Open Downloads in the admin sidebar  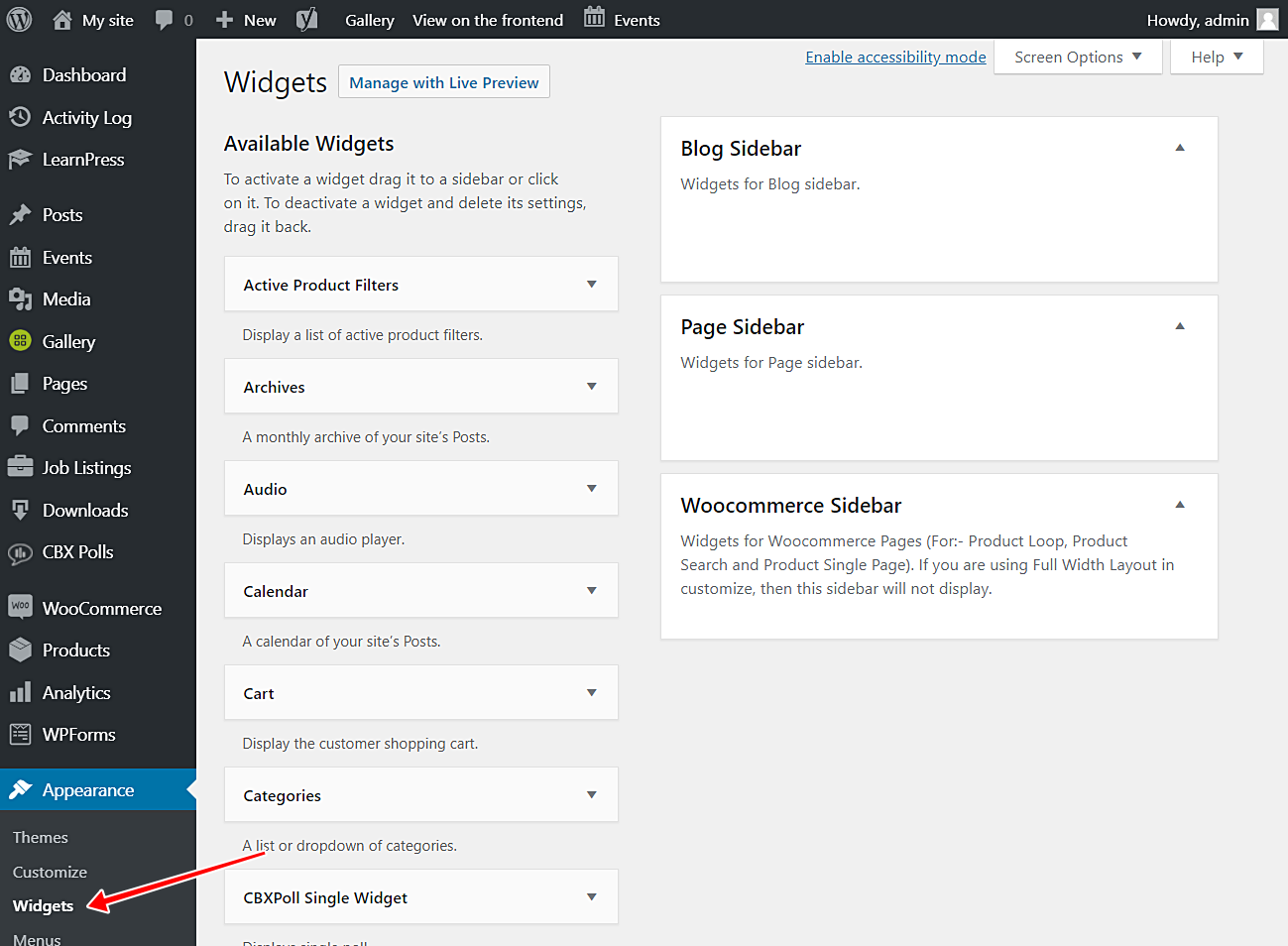pos(83,510)
